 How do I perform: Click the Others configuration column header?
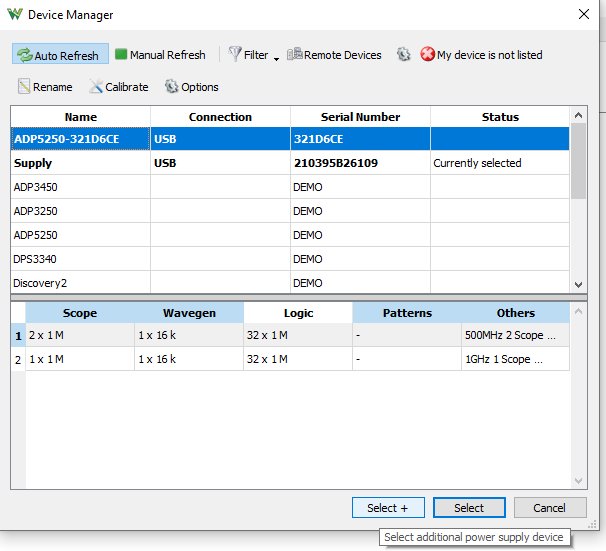[x=516, y=313]
